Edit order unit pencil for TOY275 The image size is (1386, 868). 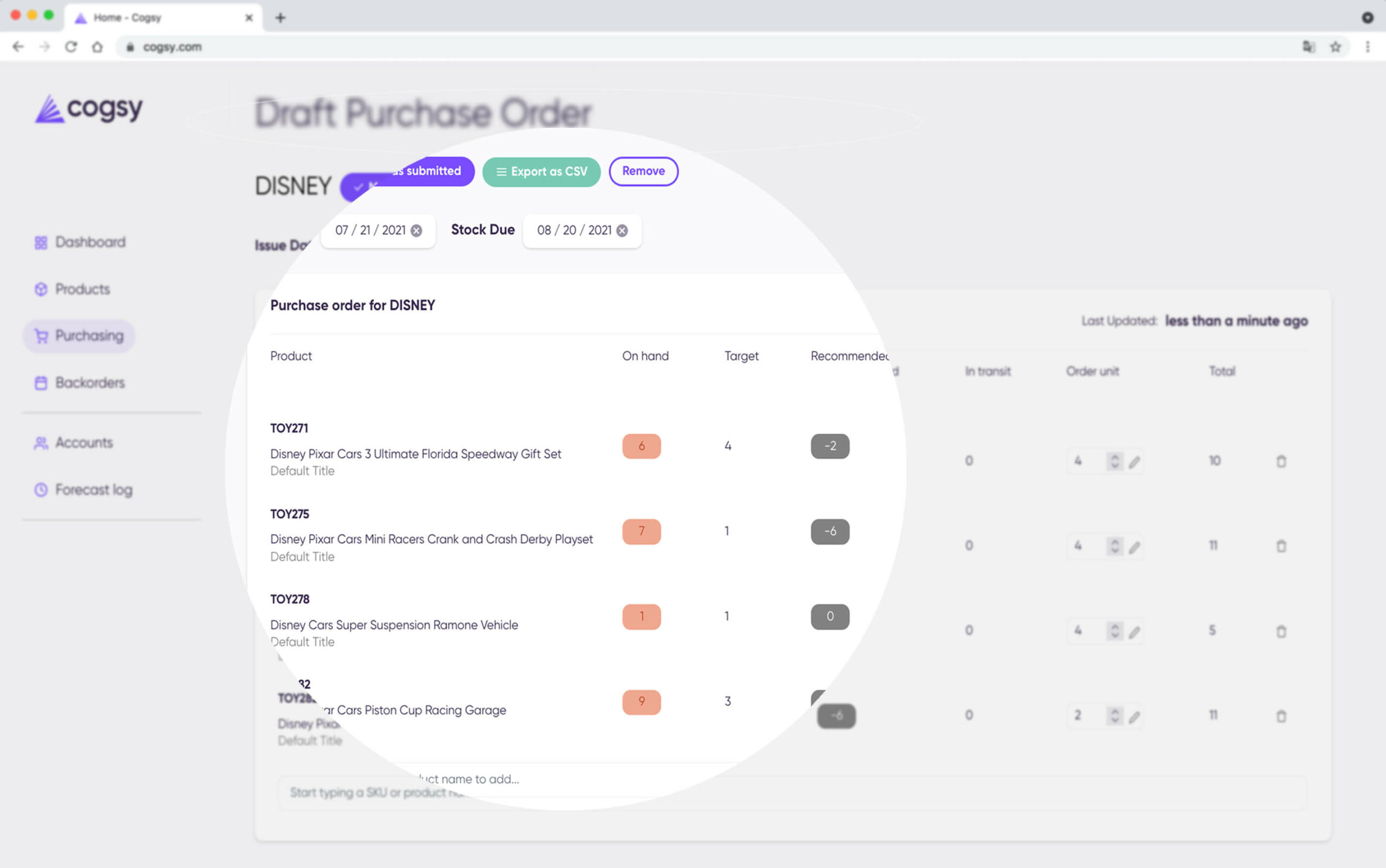(x=1134, y=547)
